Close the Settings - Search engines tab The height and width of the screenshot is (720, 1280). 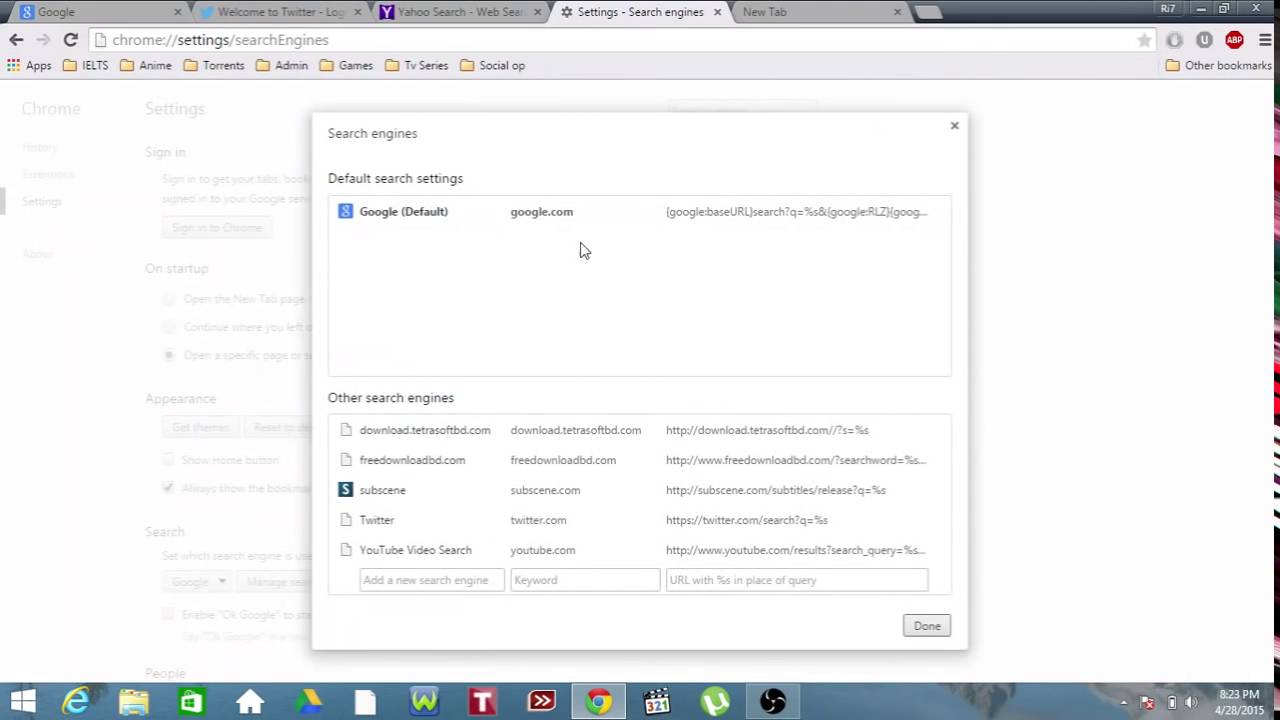[717, 12]
